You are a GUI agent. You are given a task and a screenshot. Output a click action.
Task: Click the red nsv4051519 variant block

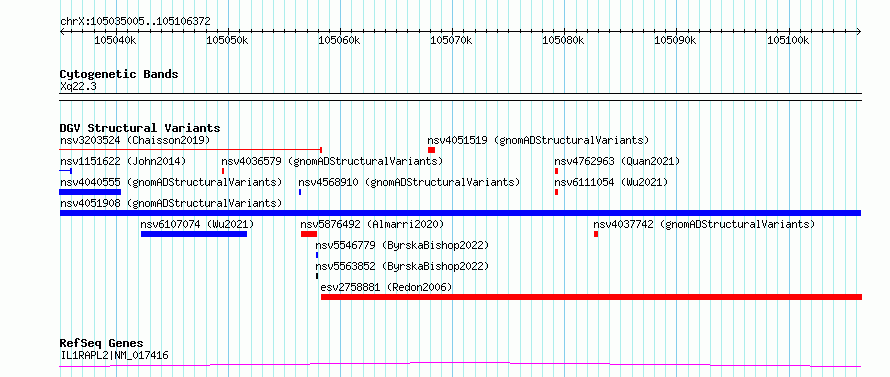[x=431, y=150]
